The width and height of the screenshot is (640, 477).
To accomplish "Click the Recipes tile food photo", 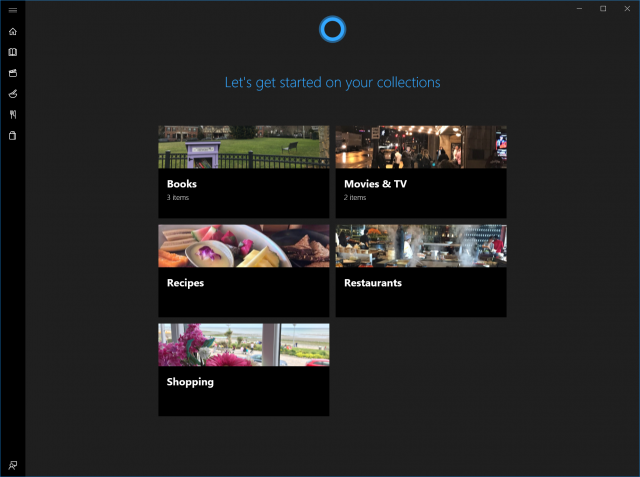I will point(243,246).
